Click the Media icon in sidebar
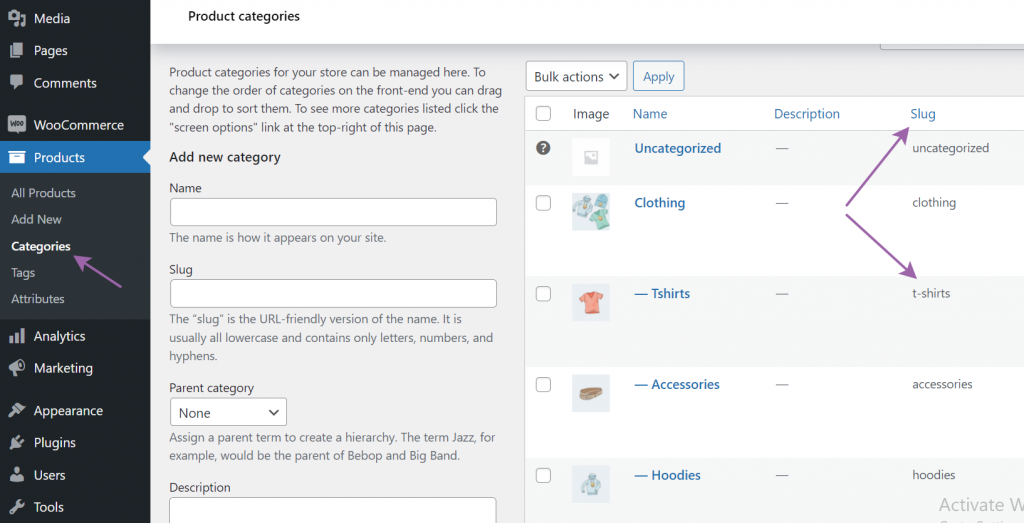Image resolution: width=1024 pixels, height=523 pixels. click(17, 18)
